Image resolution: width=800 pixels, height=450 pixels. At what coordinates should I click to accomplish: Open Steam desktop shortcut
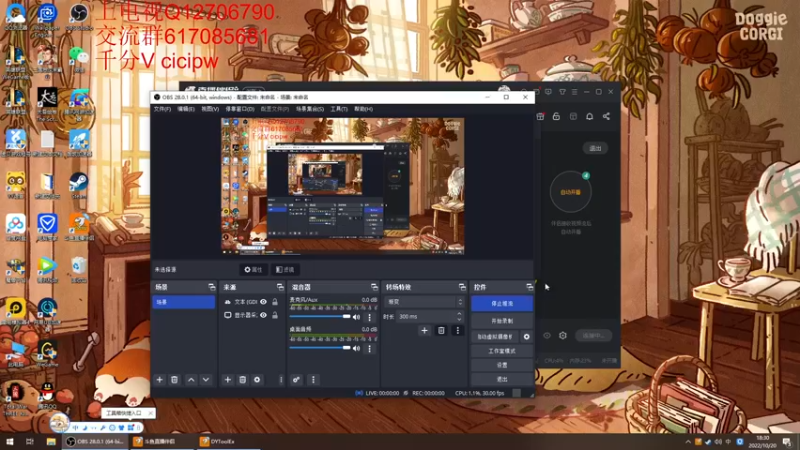tap(79, 186)
